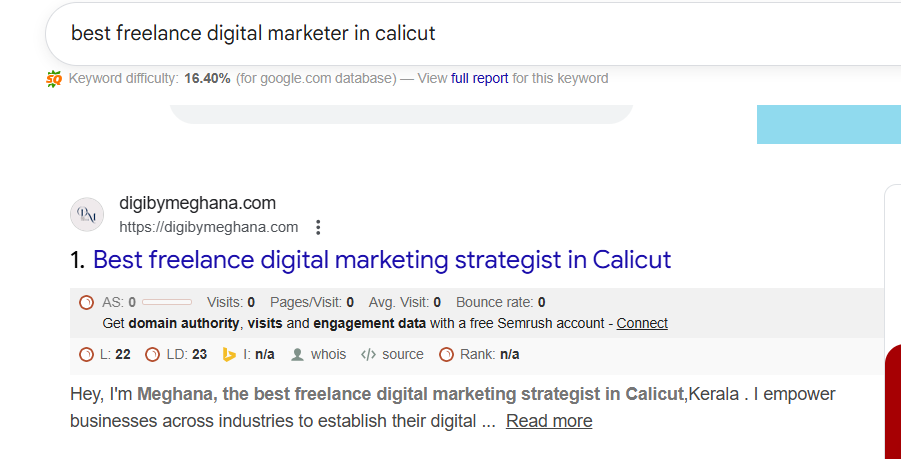The height and width of the screenshot is (459, 901).
Task: Click the digibymeghana.com site name
Action: pyautogui.click(x=197, y=203)
